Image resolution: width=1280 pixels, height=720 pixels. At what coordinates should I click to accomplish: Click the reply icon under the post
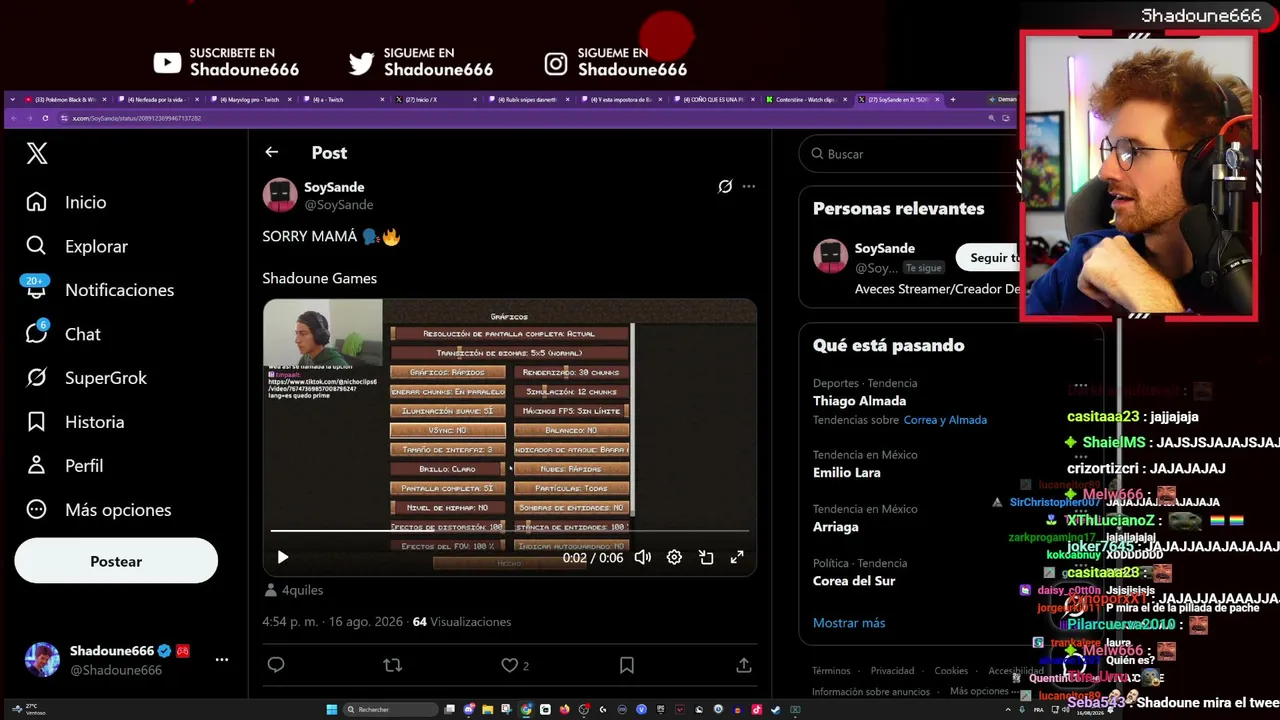[x=276, y=665]
